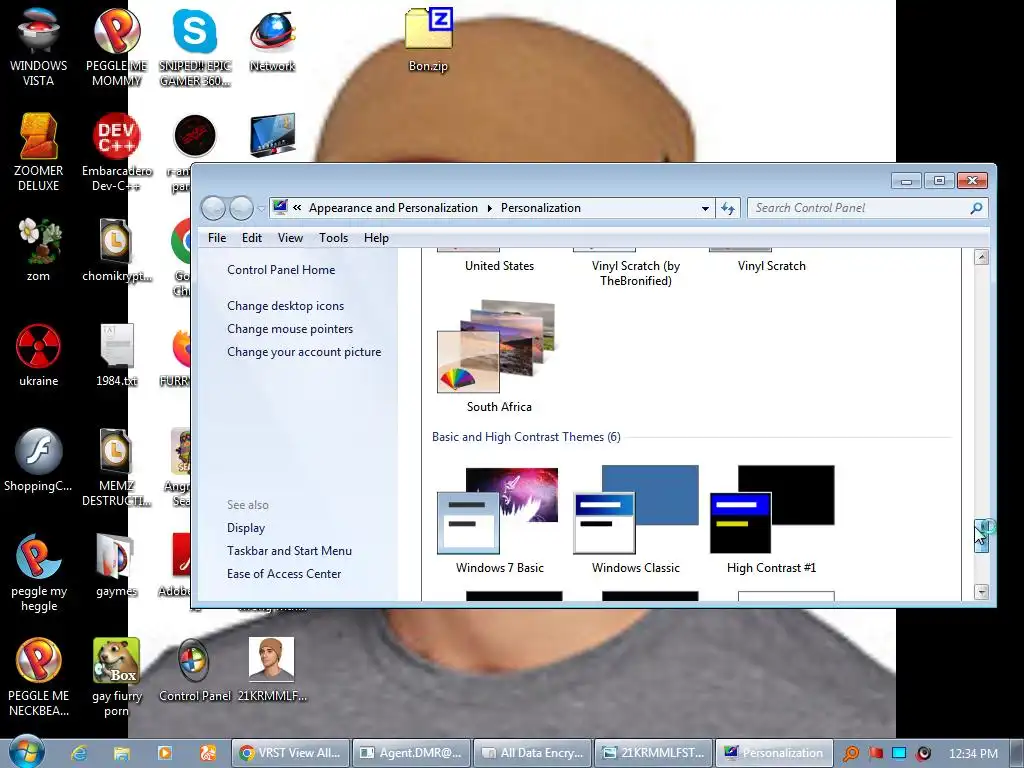Click the Refresh button beside the address bar
This screenshot has height=768, width=1024.
point(728,208)
